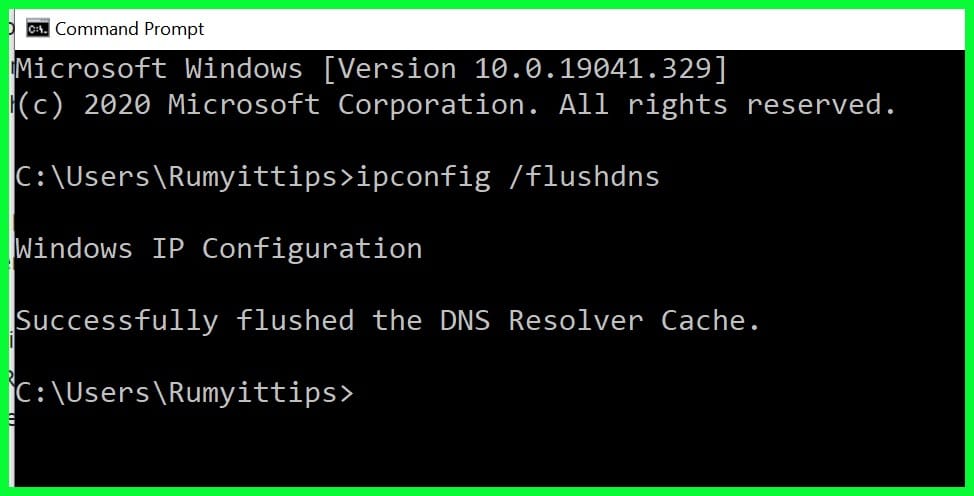Screen dimensions: 974x496
Task: Click the word 'Cache.' in the output
Action: point(710,321)
